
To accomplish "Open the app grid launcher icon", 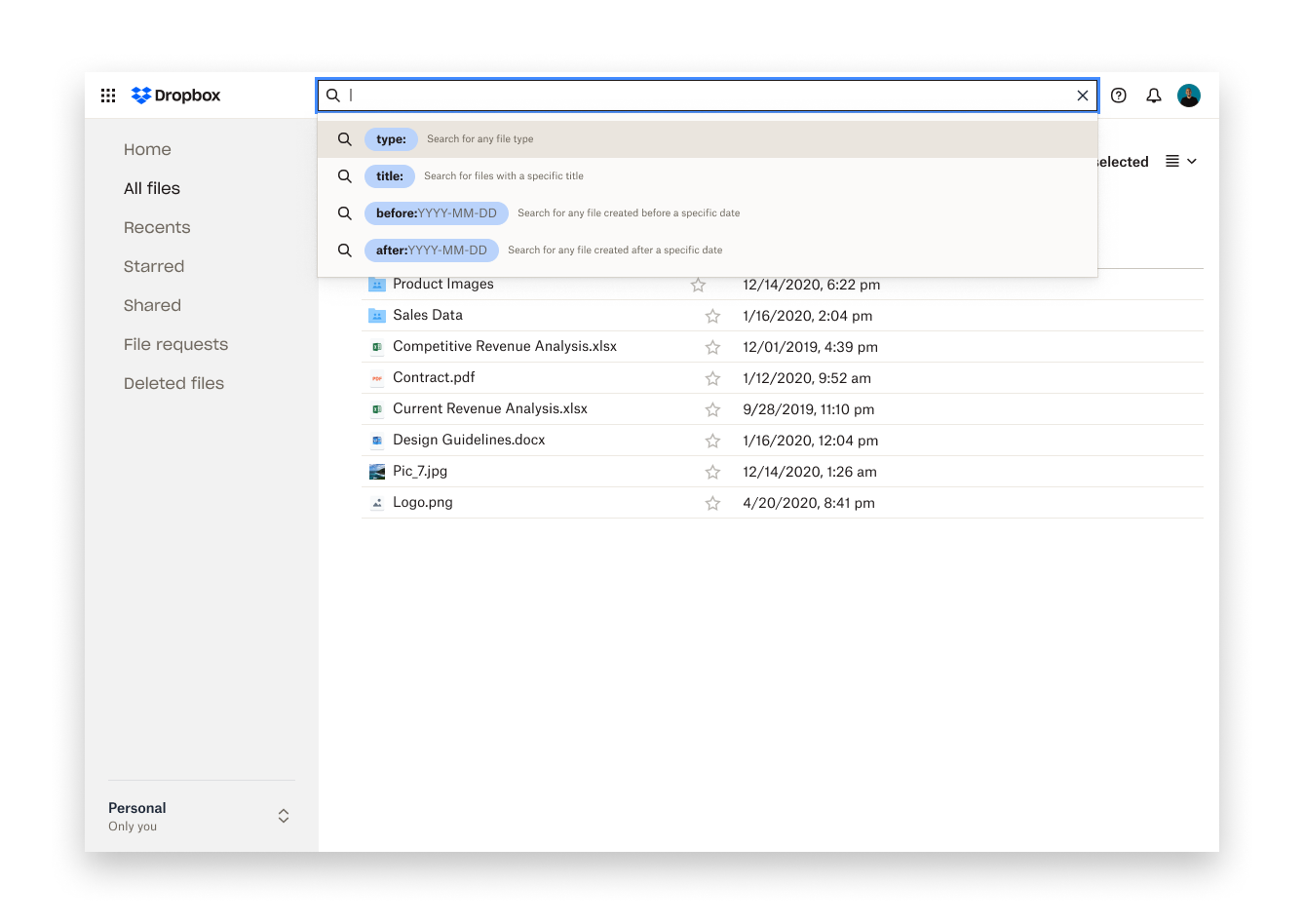I will click(x=108, y=96).
